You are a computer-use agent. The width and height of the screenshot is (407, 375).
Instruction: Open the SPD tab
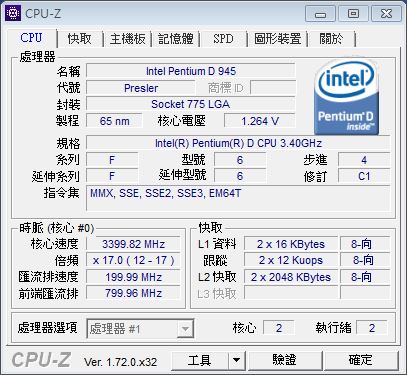(x=223, y=39)
